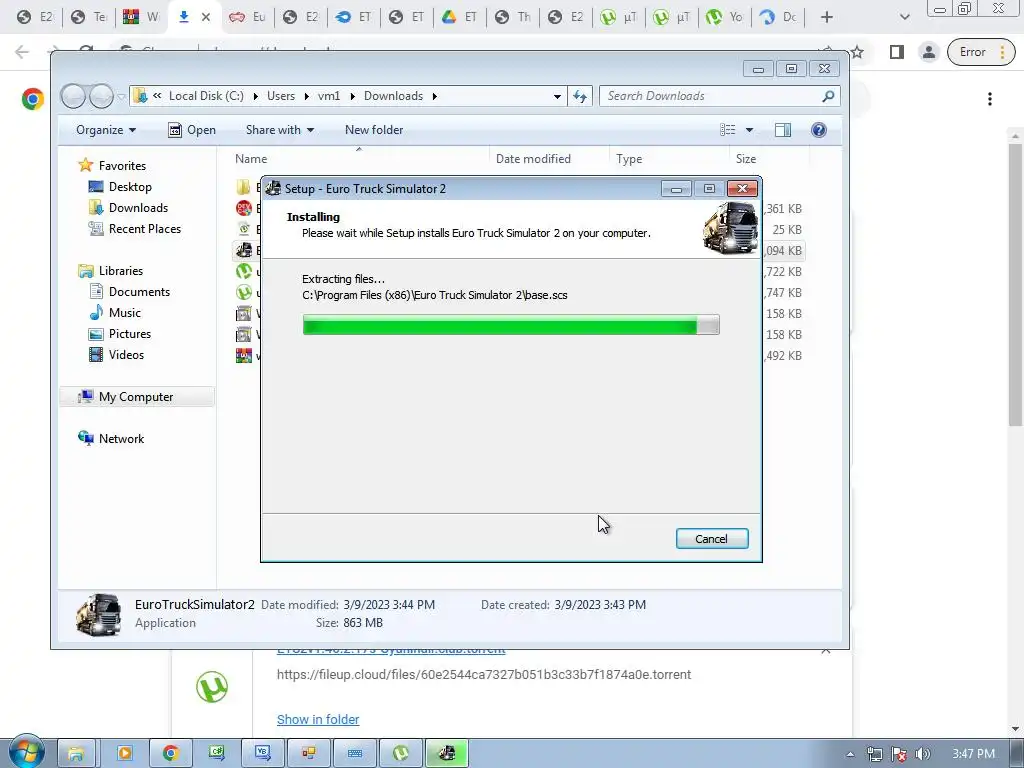Click the volume speaker tray icon
Screen dimensions: 1024x768
923,754
